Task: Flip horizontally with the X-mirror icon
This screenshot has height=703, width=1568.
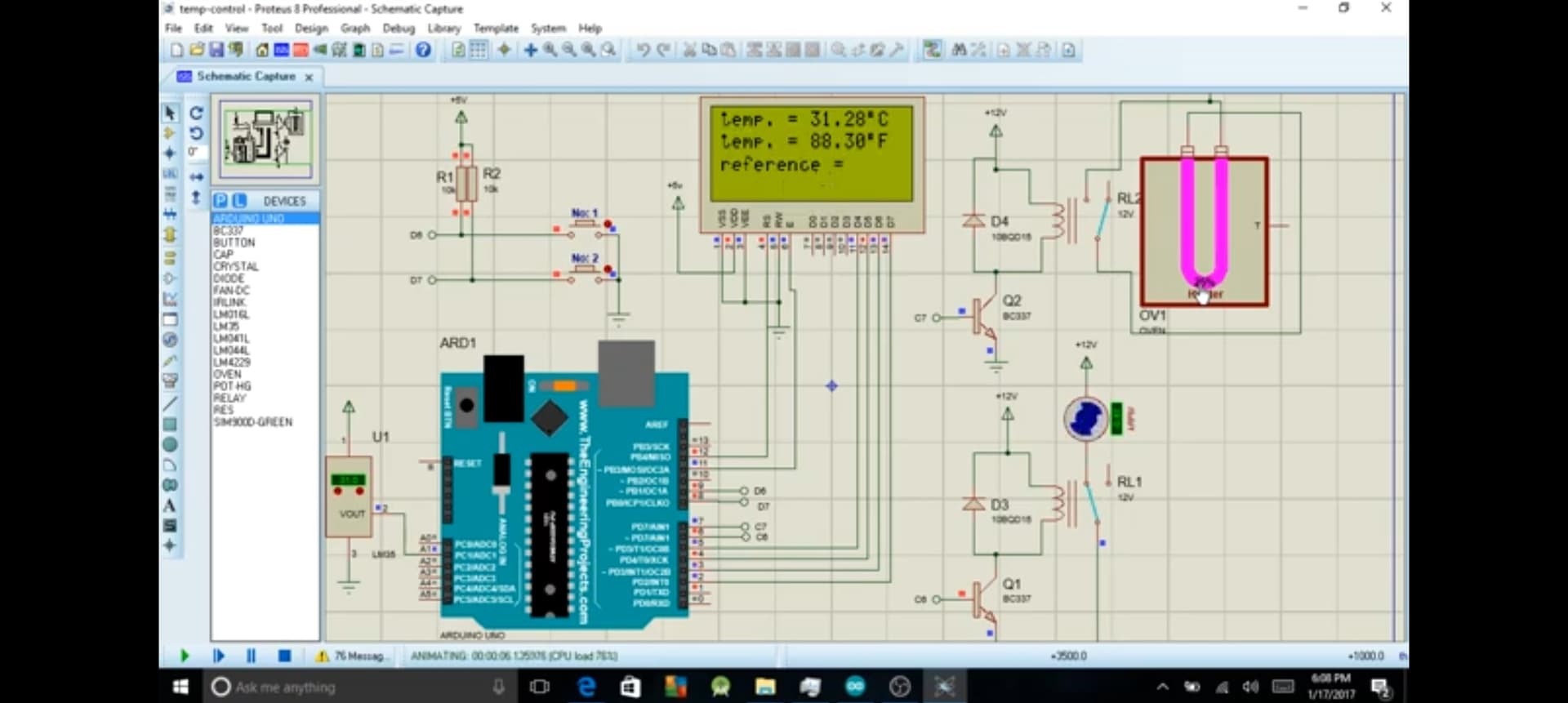Action: [196, 176]
